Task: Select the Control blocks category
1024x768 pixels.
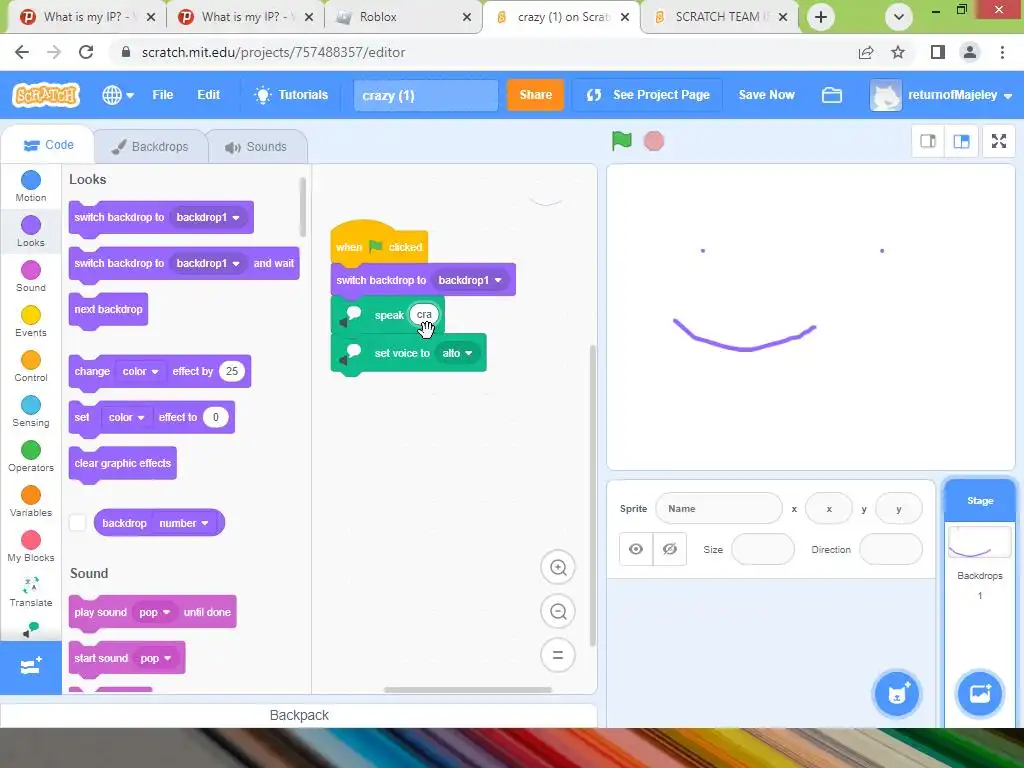Action: 31,366
